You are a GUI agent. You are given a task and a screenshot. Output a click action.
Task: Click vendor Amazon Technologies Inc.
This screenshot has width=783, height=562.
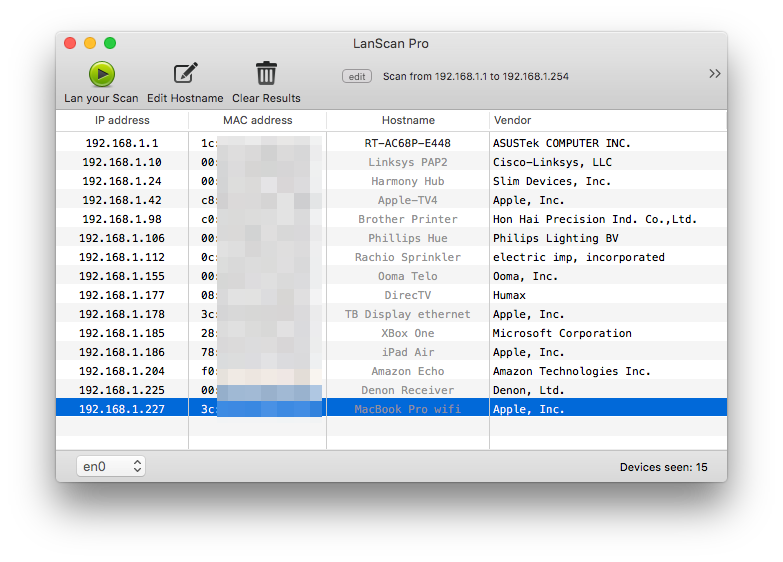point(572,371)
